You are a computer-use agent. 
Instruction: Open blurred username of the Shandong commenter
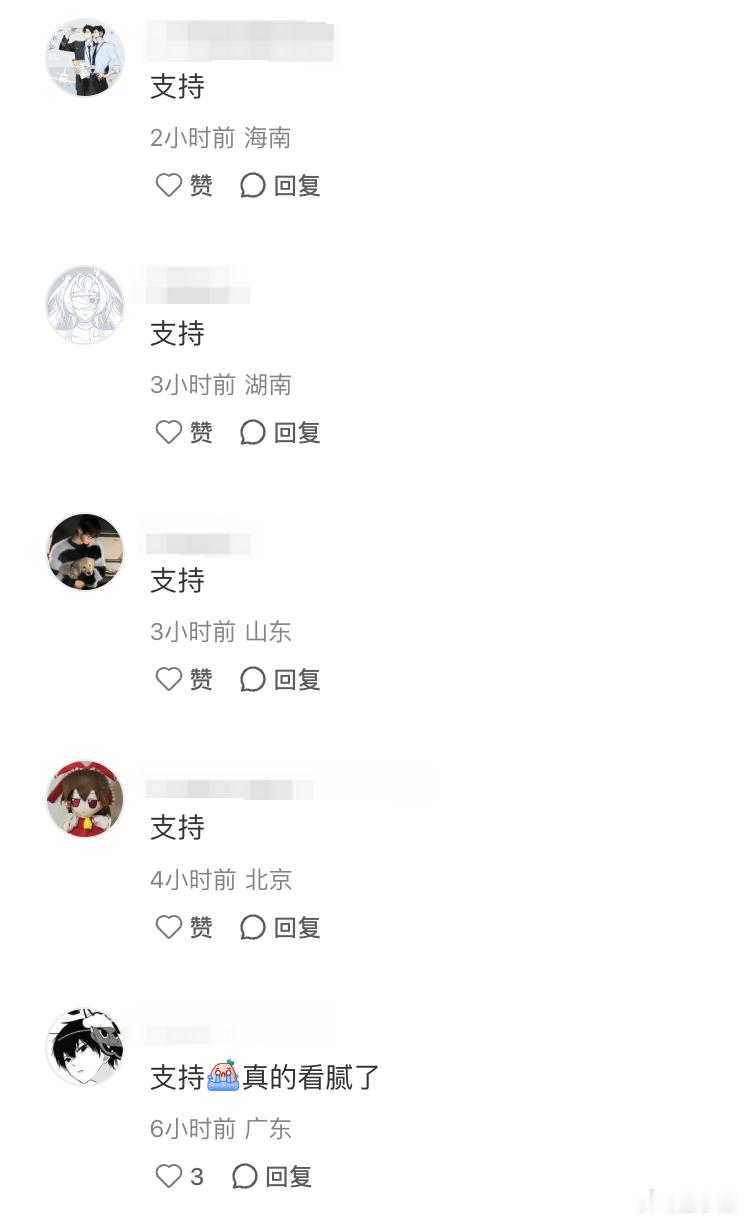tap(198, 543)
